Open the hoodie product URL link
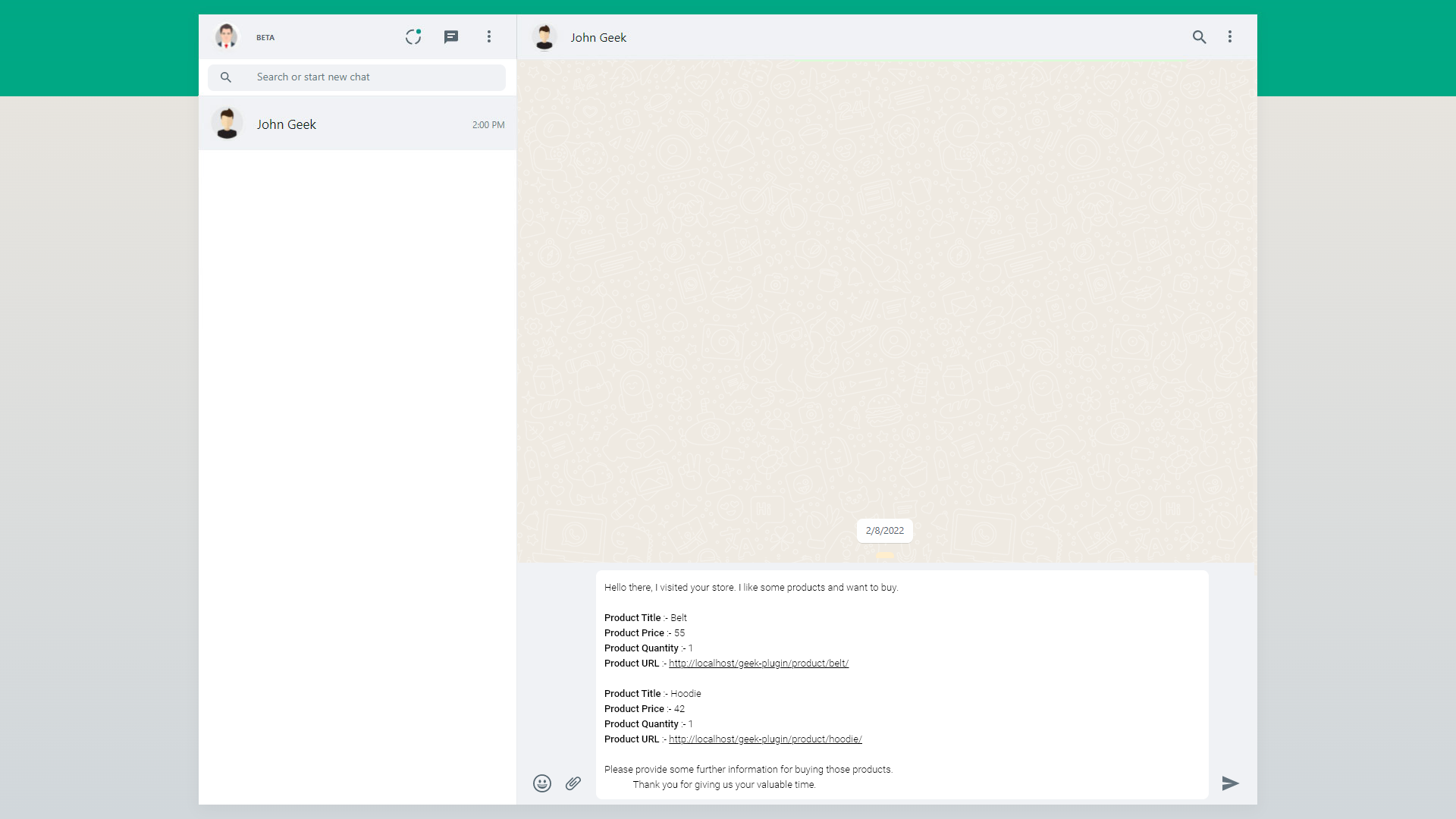The width and height of the screenshot is (1456, 819). click(765, 739)
